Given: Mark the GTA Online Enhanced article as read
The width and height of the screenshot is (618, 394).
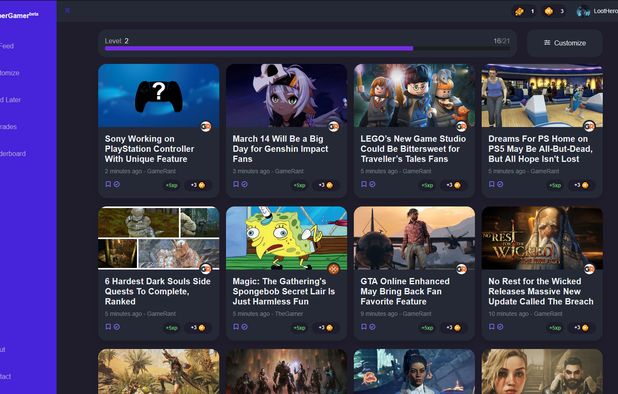Looking at the screenshot, I should (372, 327).
